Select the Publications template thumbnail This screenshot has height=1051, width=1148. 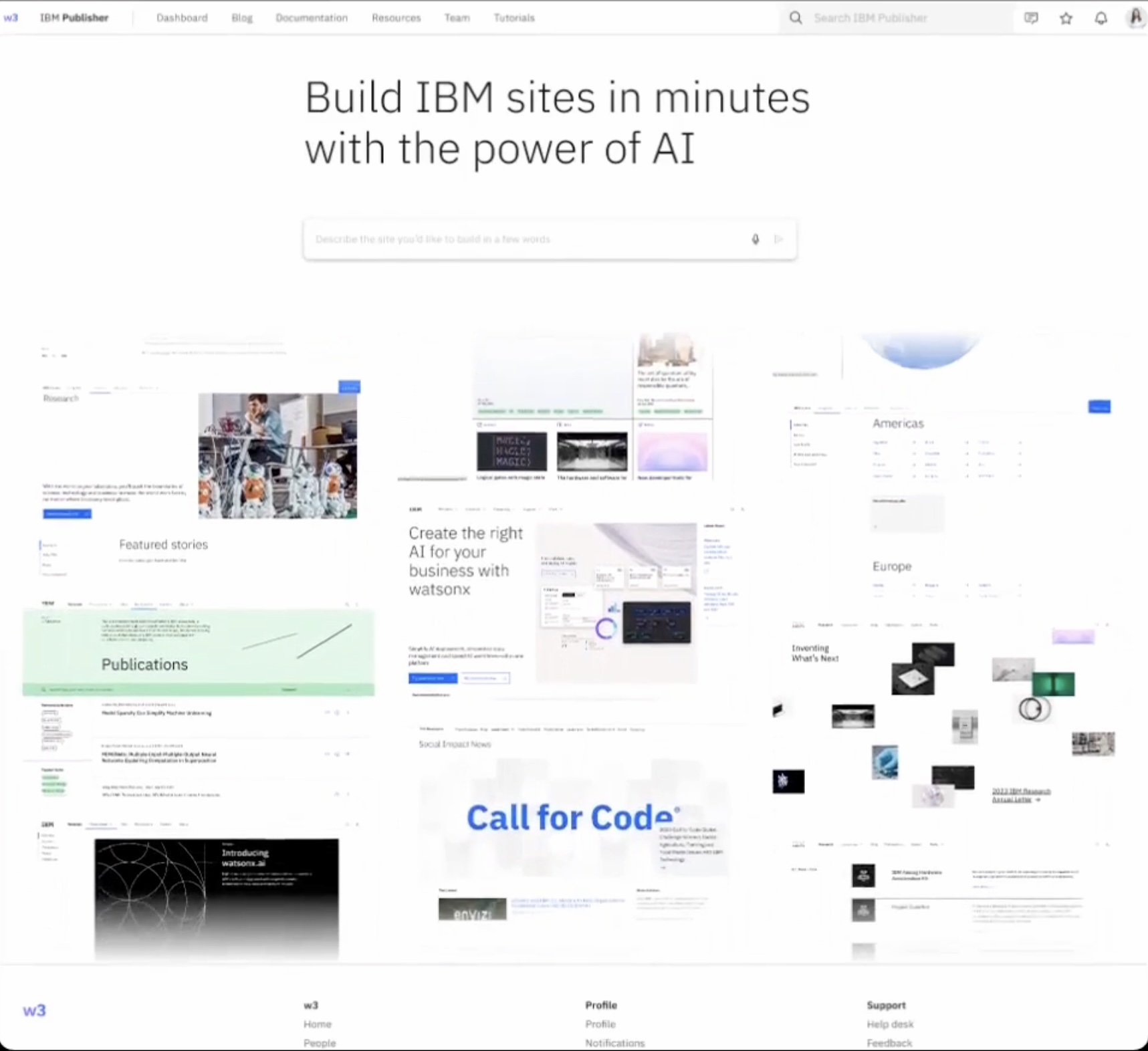click(x=199, y=701)
